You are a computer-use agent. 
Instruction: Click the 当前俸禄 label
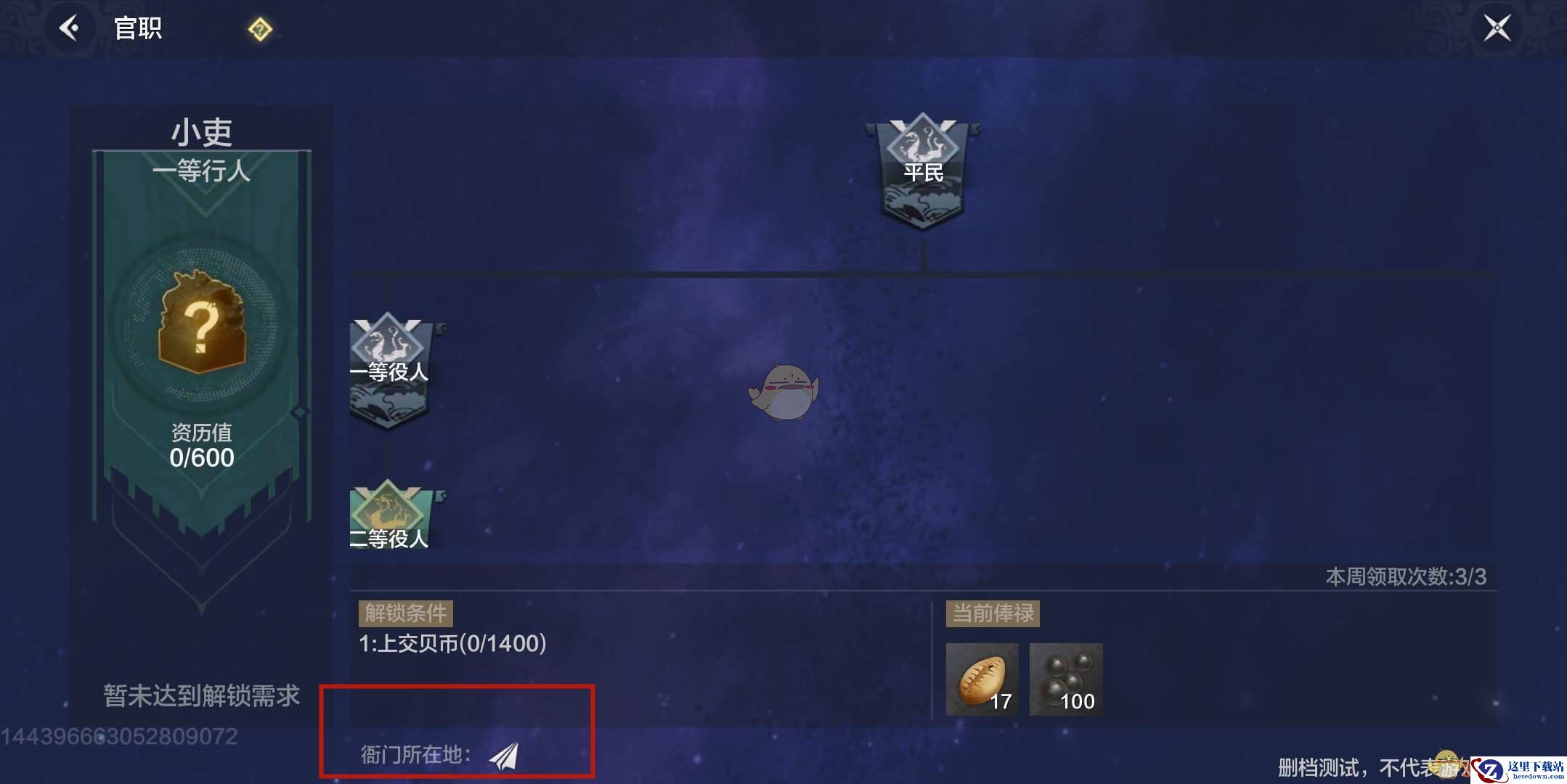993,613
